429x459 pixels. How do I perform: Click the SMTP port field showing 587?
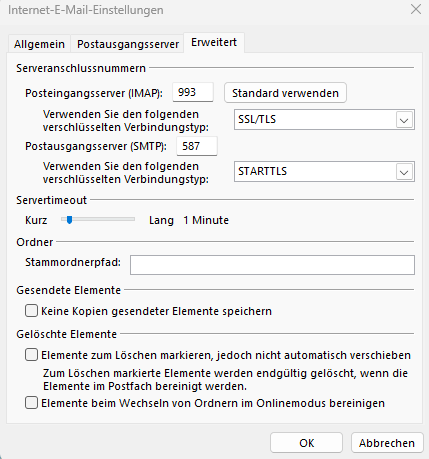pos(197,146)
